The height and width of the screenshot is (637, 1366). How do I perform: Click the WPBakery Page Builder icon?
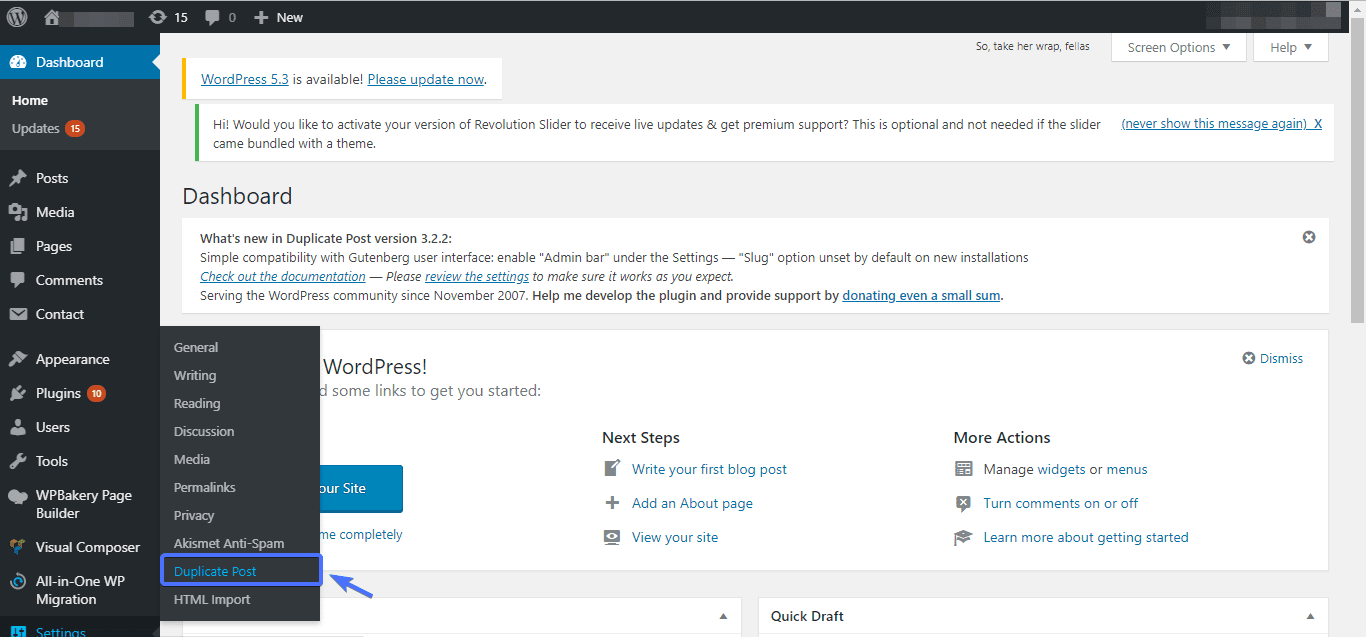(x=18, y=496)
